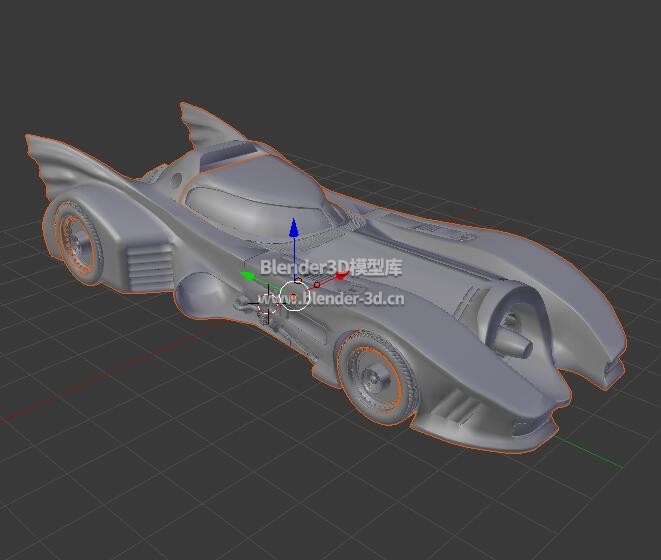Click the front wheel of the Batmobile
661x560 pixels.
click(x=378, y=378)
